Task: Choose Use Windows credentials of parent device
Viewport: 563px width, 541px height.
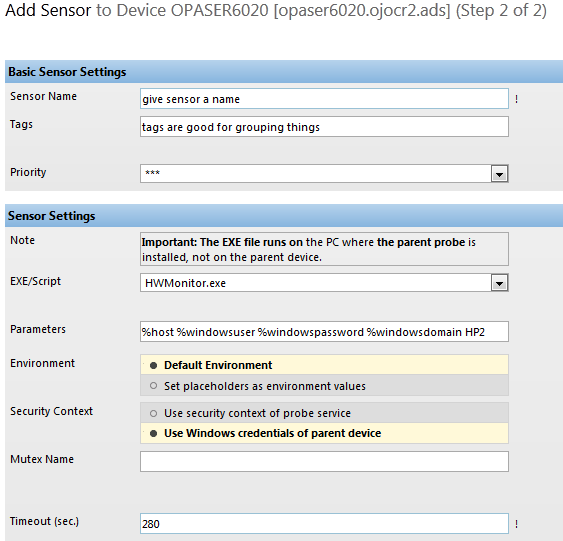Action: 153,433
